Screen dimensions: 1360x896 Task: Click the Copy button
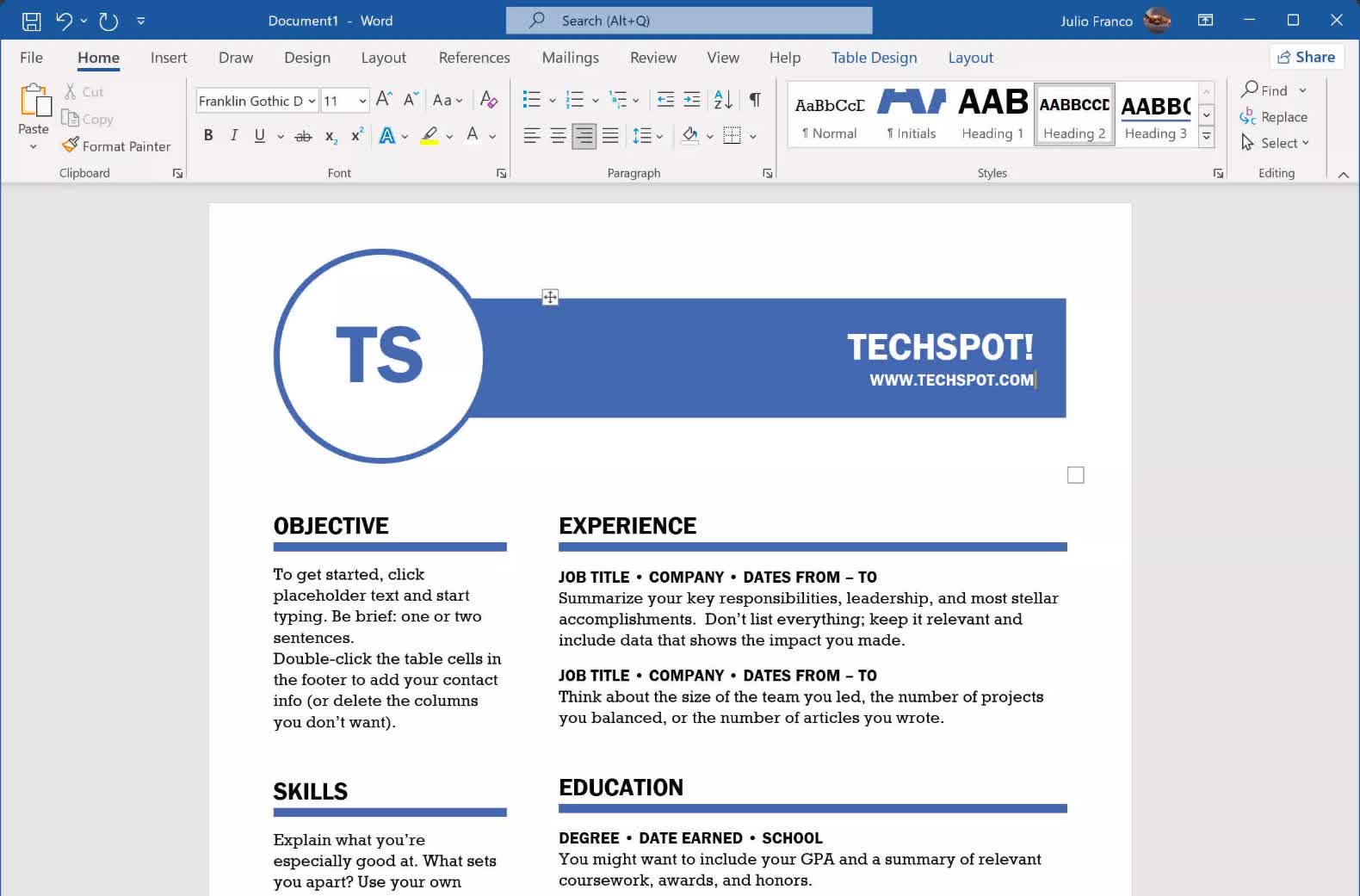(87, 119)
